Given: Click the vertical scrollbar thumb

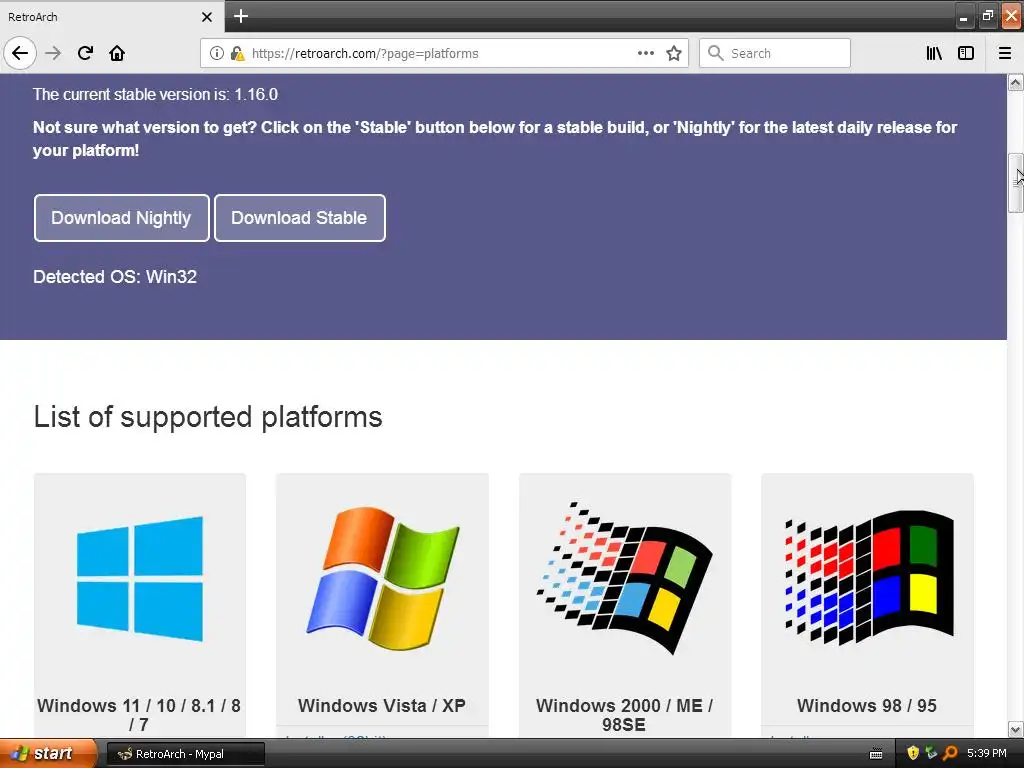Looking at the screenshot, I should click(x=1016, y=183).
